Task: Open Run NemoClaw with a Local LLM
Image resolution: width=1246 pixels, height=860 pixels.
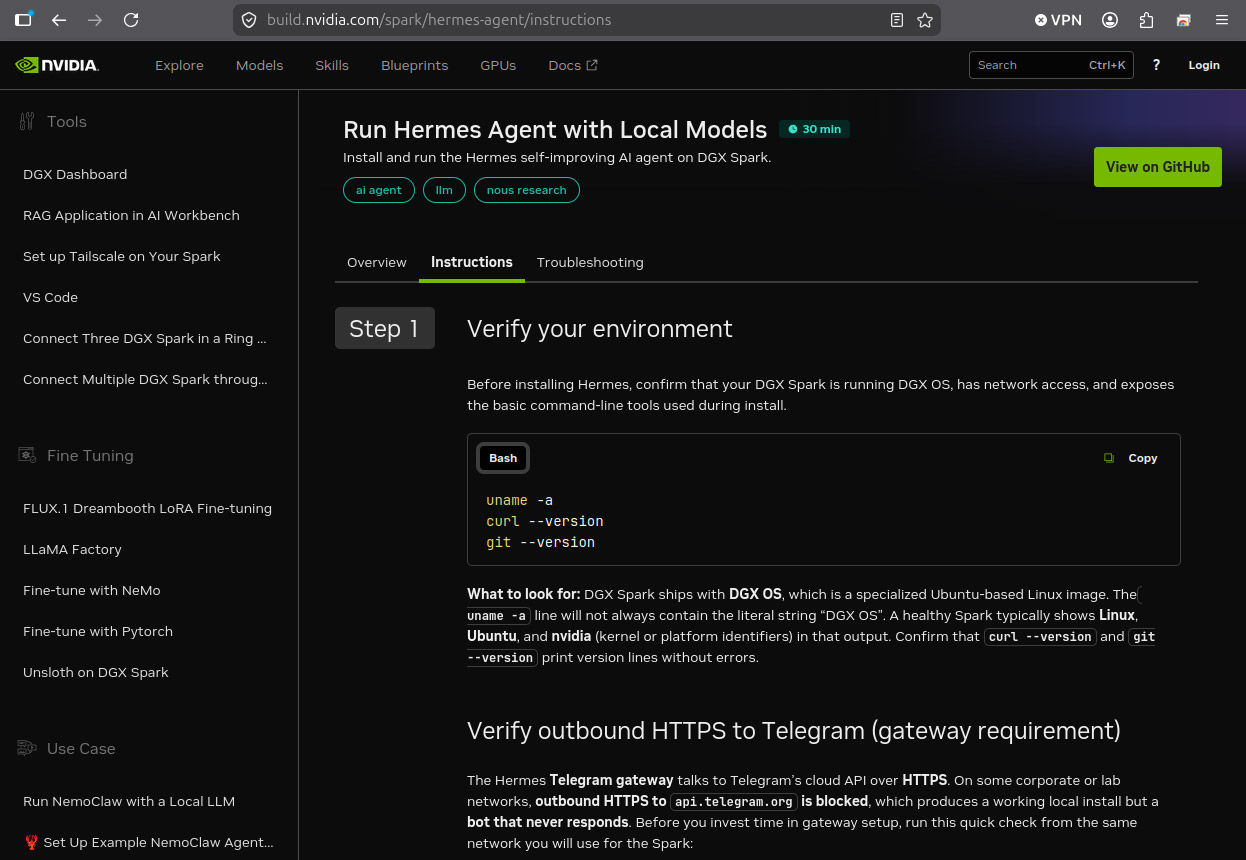Action: click(x=129, y=801)
